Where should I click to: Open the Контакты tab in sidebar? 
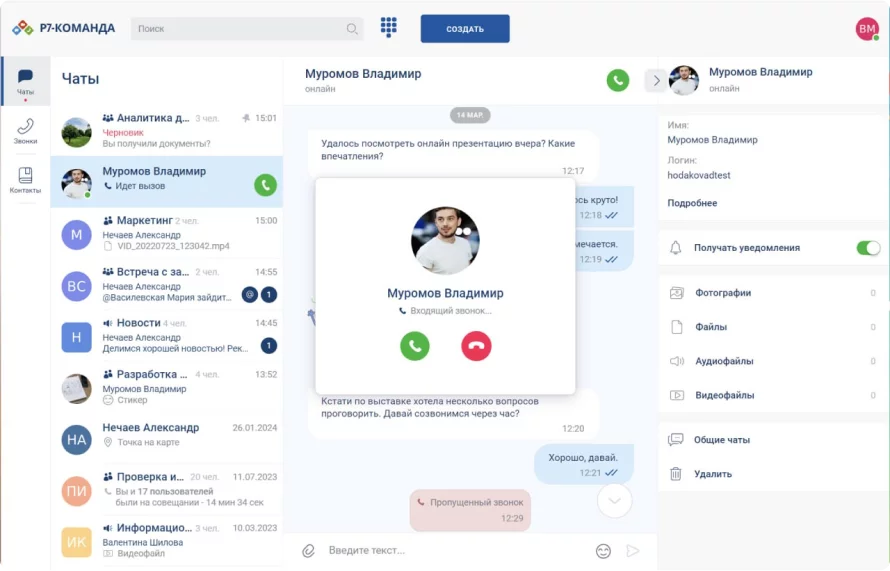pos(25,181)
